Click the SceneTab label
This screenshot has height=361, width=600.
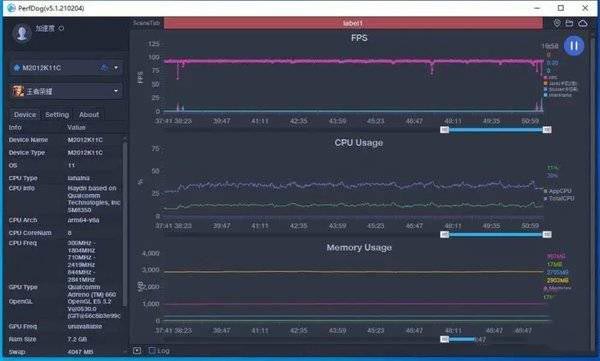pyautogui.click(x=146, y=23)
